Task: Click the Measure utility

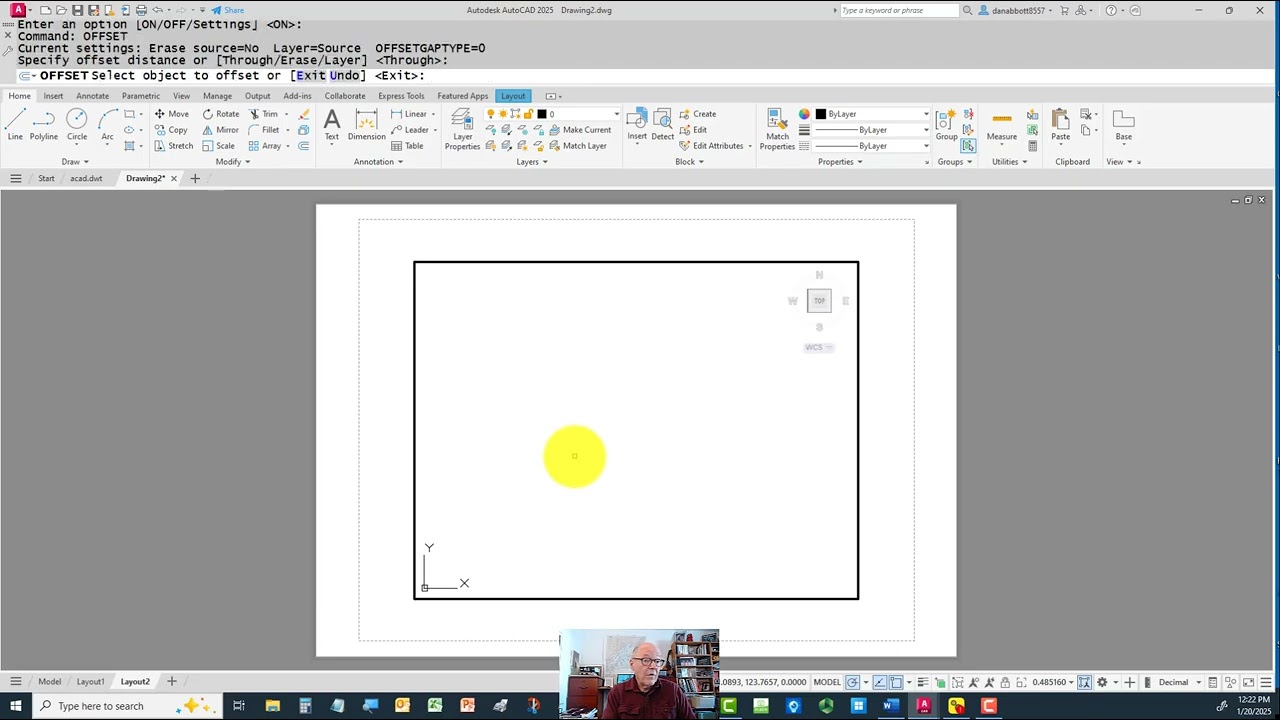Action: click(1002, 124)
